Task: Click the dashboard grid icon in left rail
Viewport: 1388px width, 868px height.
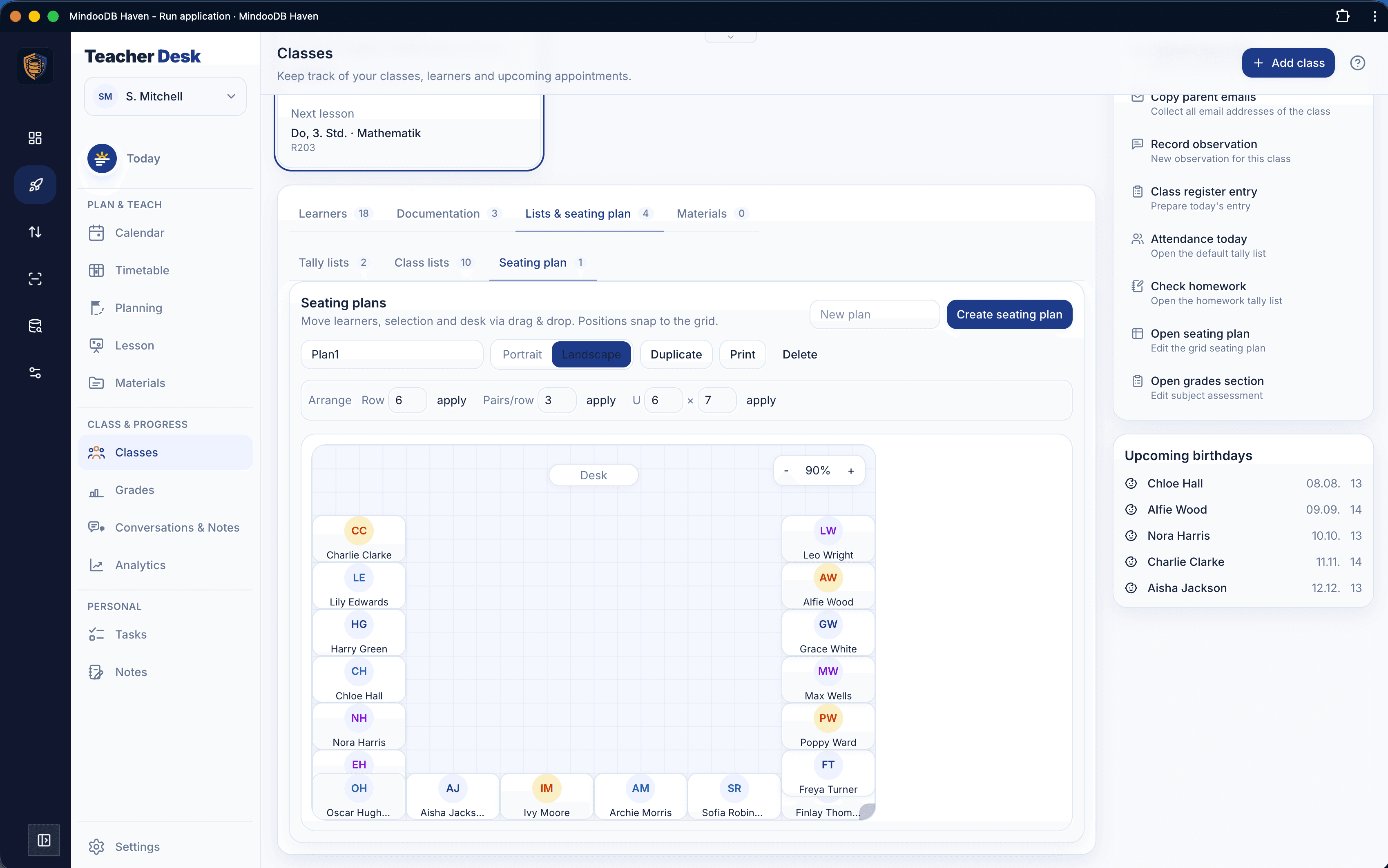Action: coord(35,138)
